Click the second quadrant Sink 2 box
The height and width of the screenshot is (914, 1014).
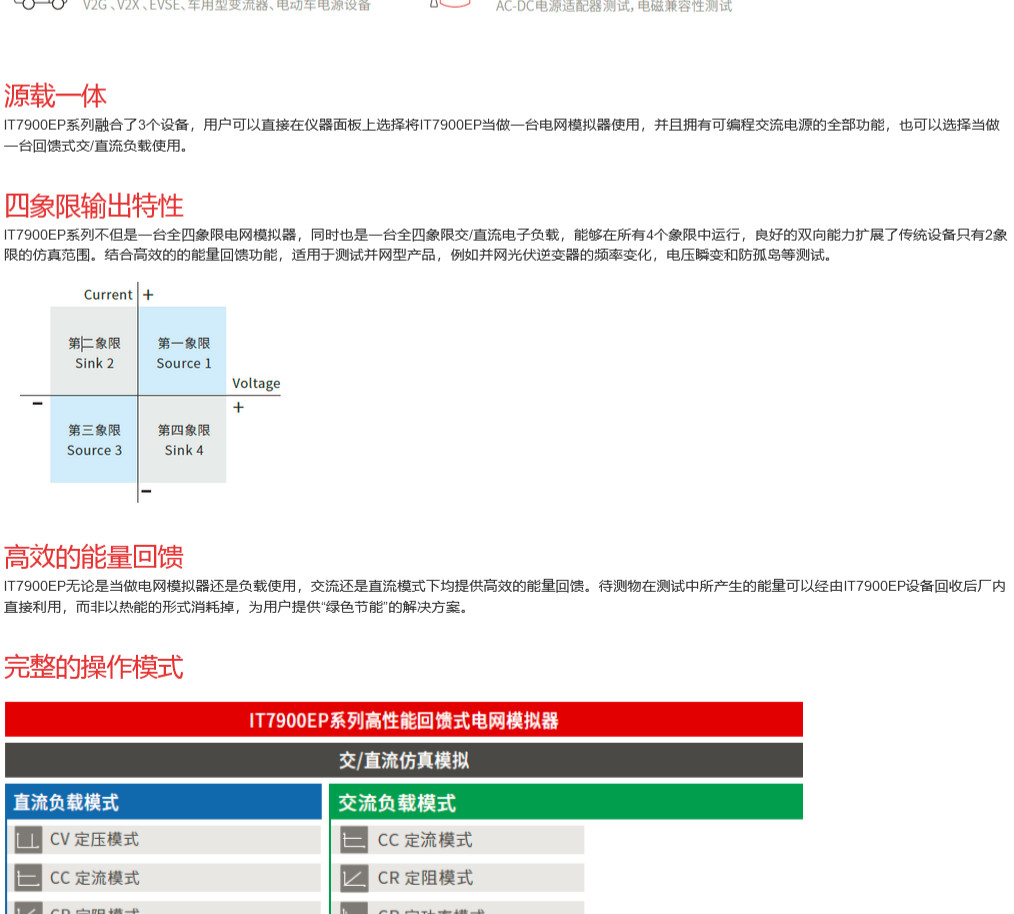tap(94, 352)
